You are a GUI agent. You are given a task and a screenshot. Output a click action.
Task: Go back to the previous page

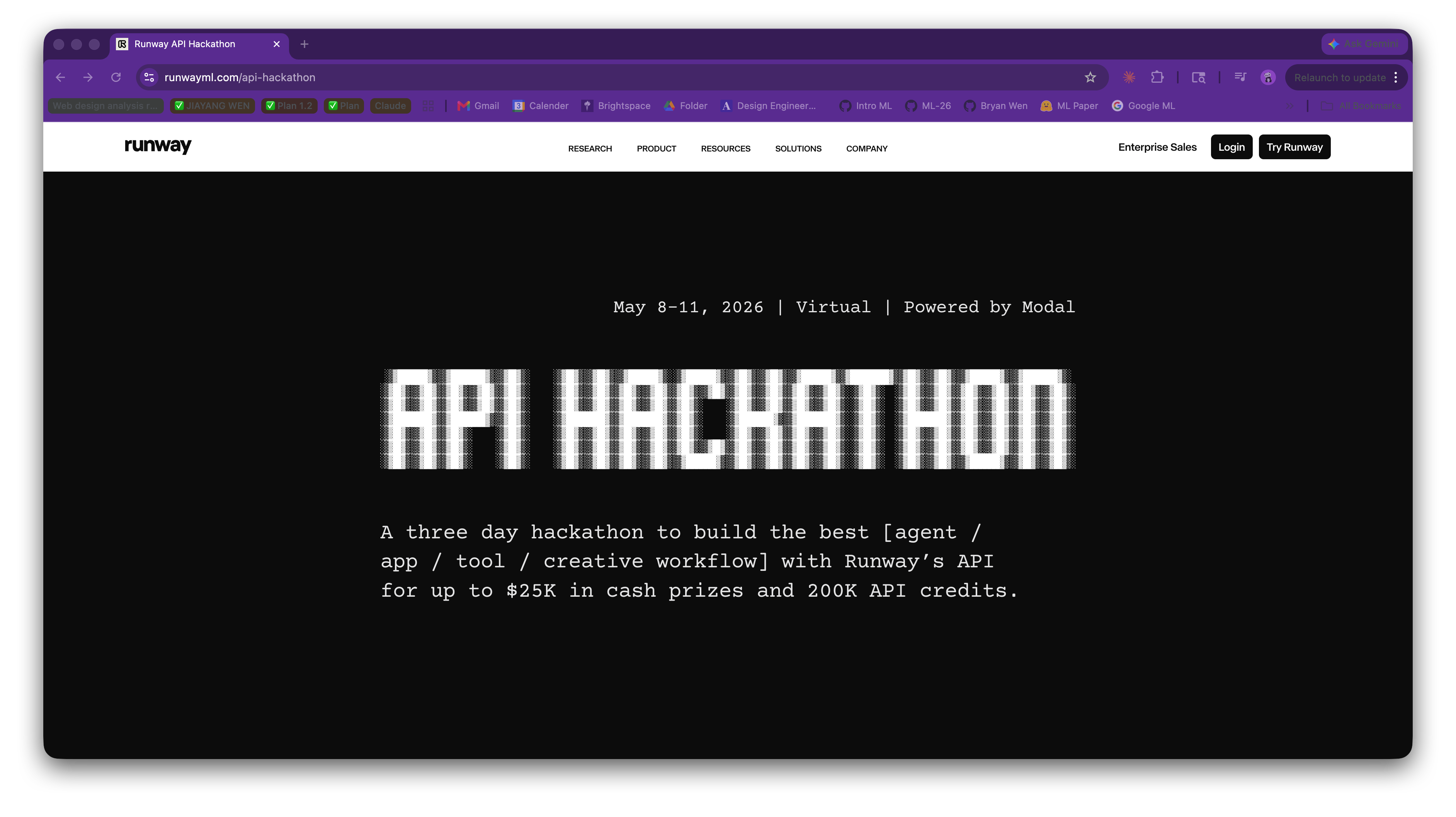point(61,77)
